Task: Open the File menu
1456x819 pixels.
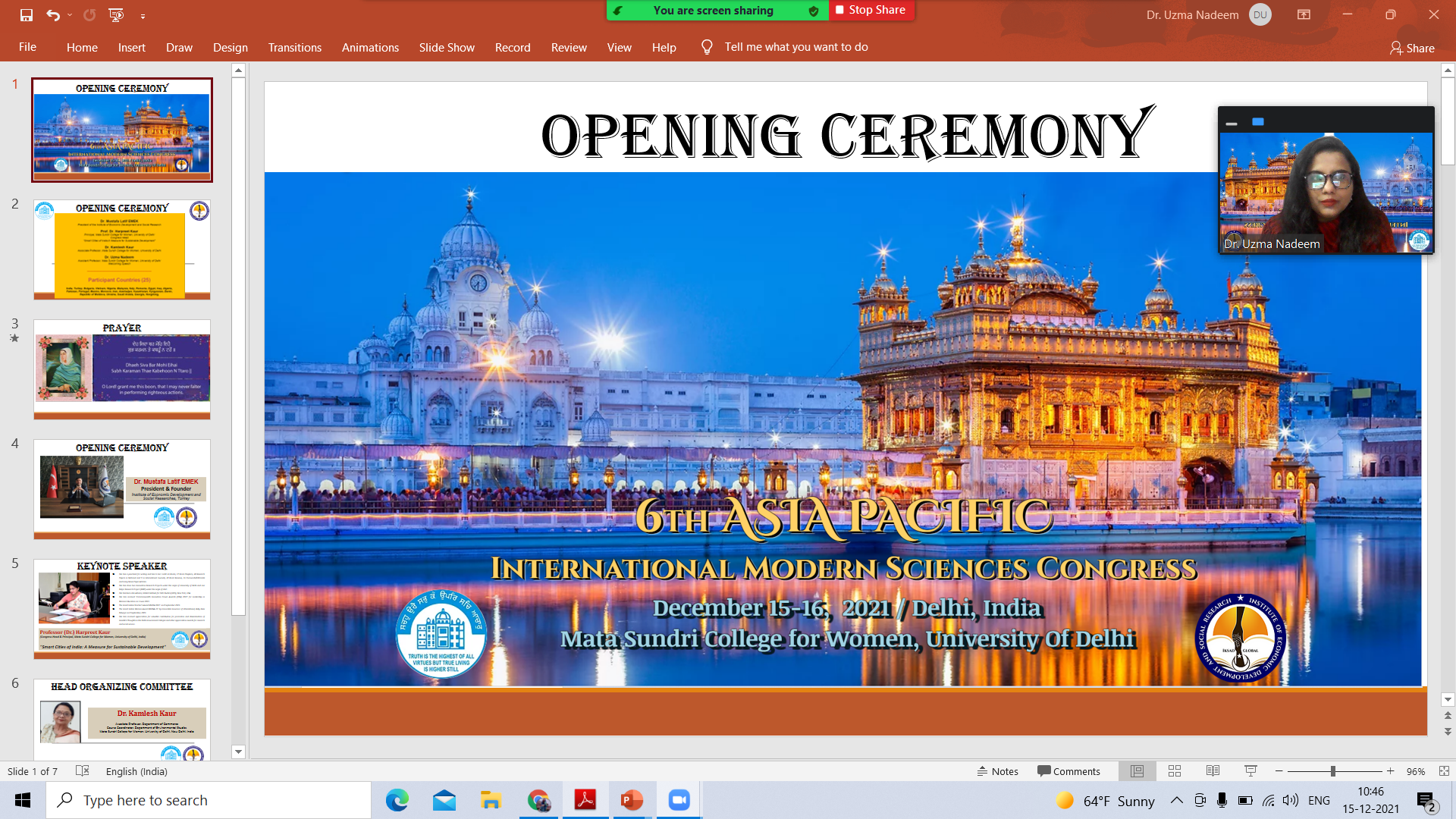Action: [27, 47]
